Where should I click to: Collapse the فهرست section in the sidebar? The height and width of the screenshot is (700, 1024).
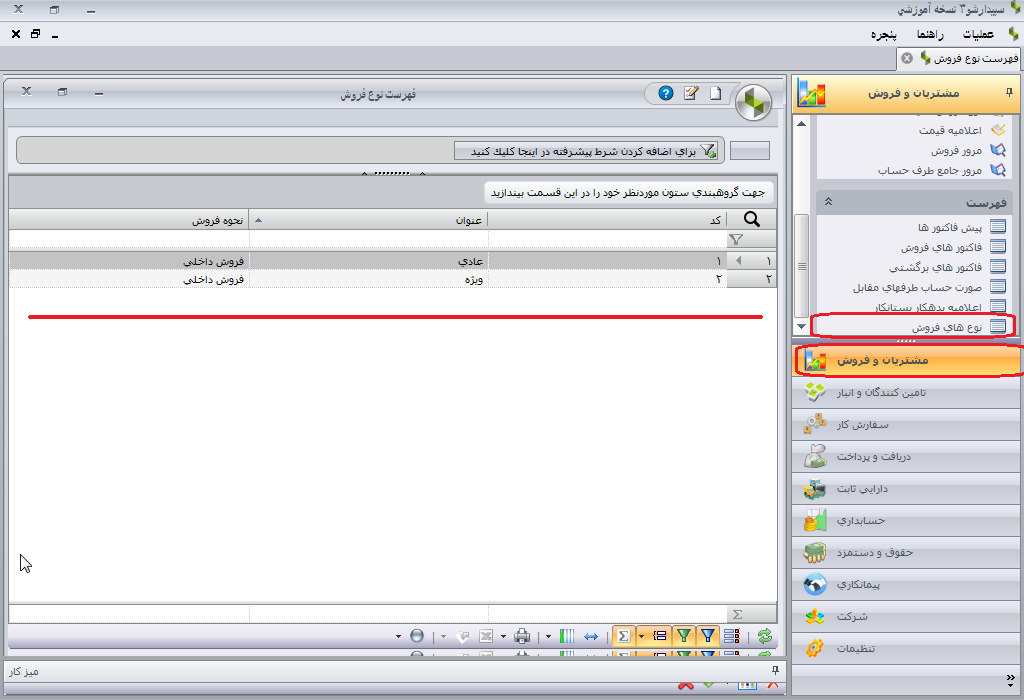pyautogui.click(x=828, y=202)
